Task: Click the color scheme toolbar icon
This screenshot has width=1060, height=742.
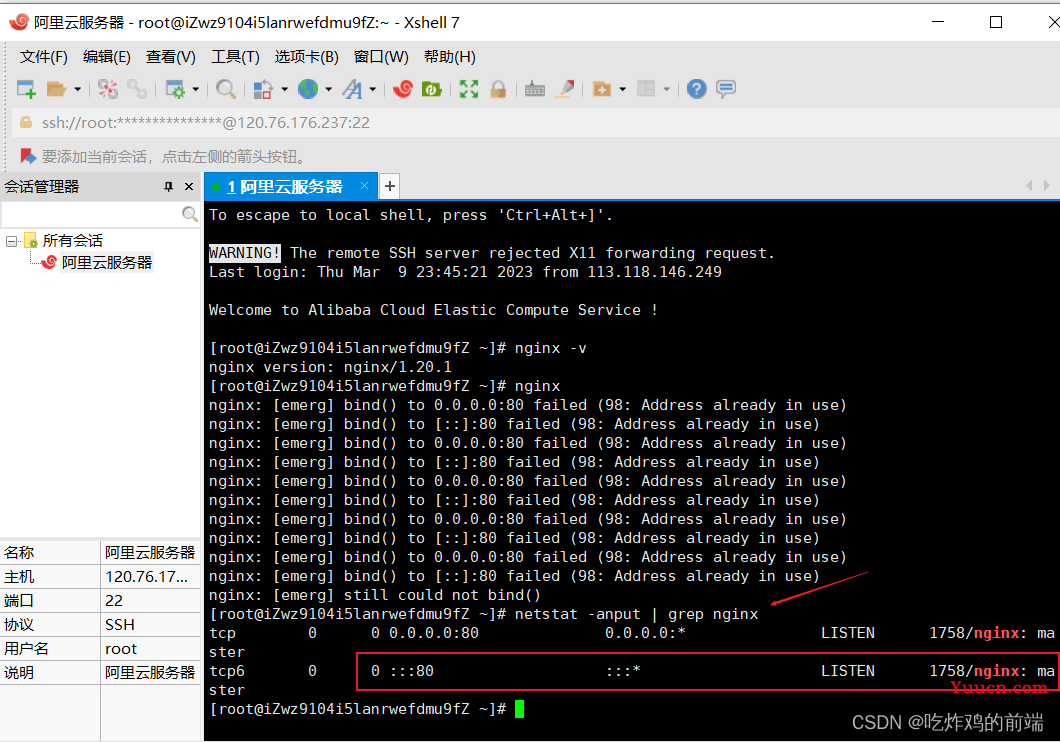Action: pos(263,89)
